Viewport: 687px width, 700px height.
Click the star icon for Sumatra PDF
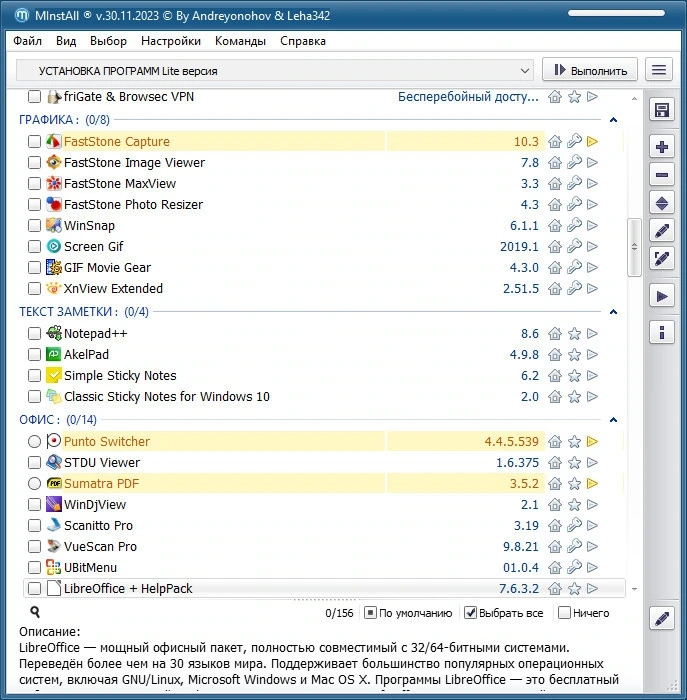pos(574,483)
